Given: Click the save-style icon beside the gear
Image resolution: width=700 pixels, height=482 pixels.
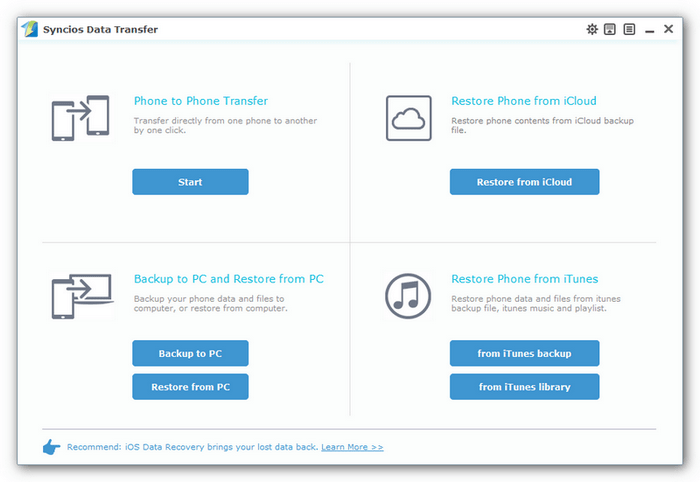Looking at the screenshot, I should [x=610, y=29].
